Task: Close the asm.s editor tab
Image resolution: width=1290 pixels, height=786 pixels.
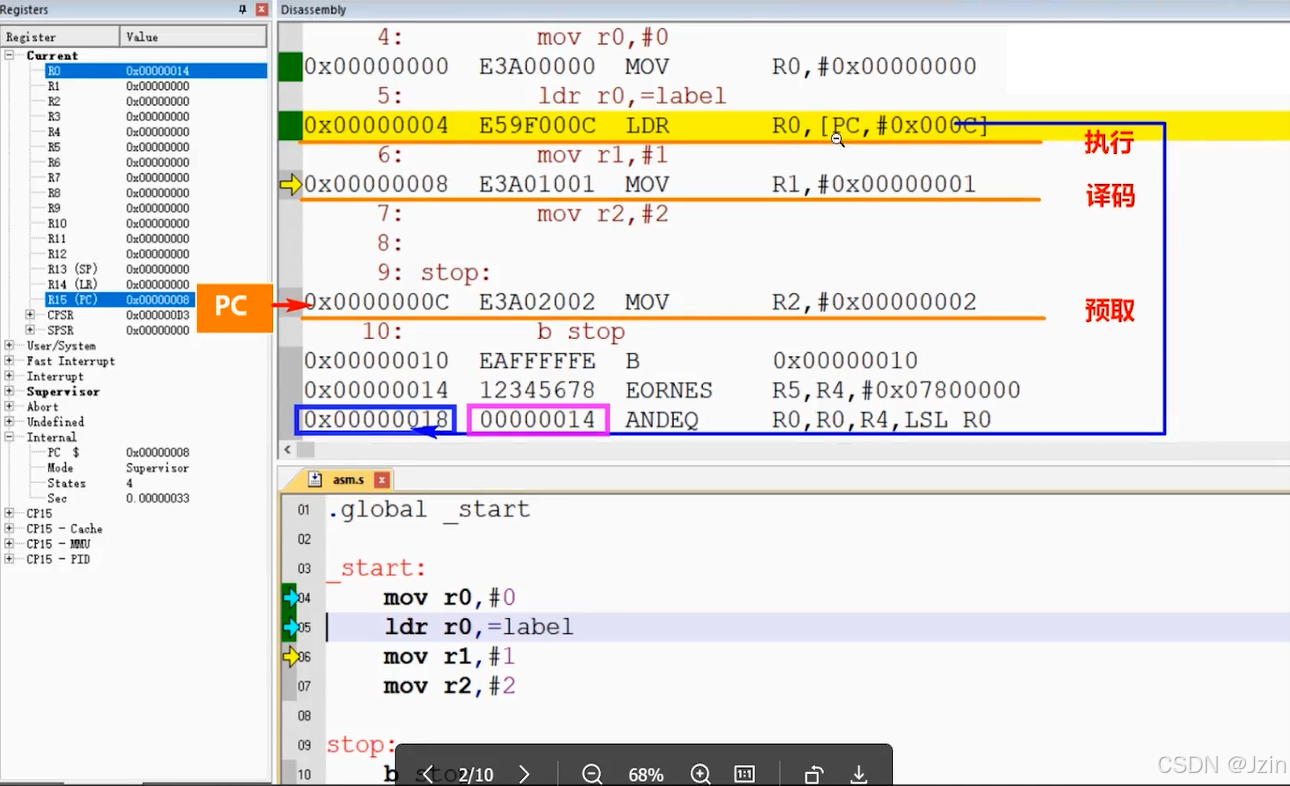Action: click(x=380, y=480)
